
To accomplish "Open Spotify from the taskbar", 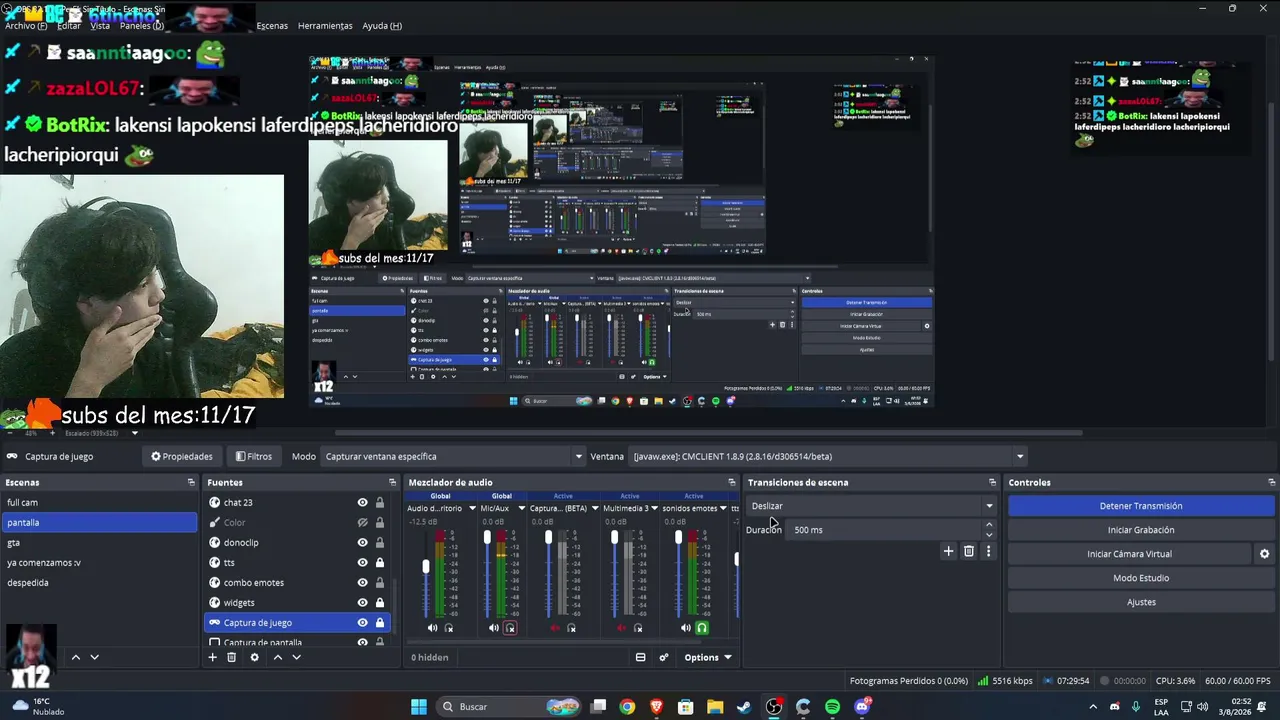I will point(832,707).
